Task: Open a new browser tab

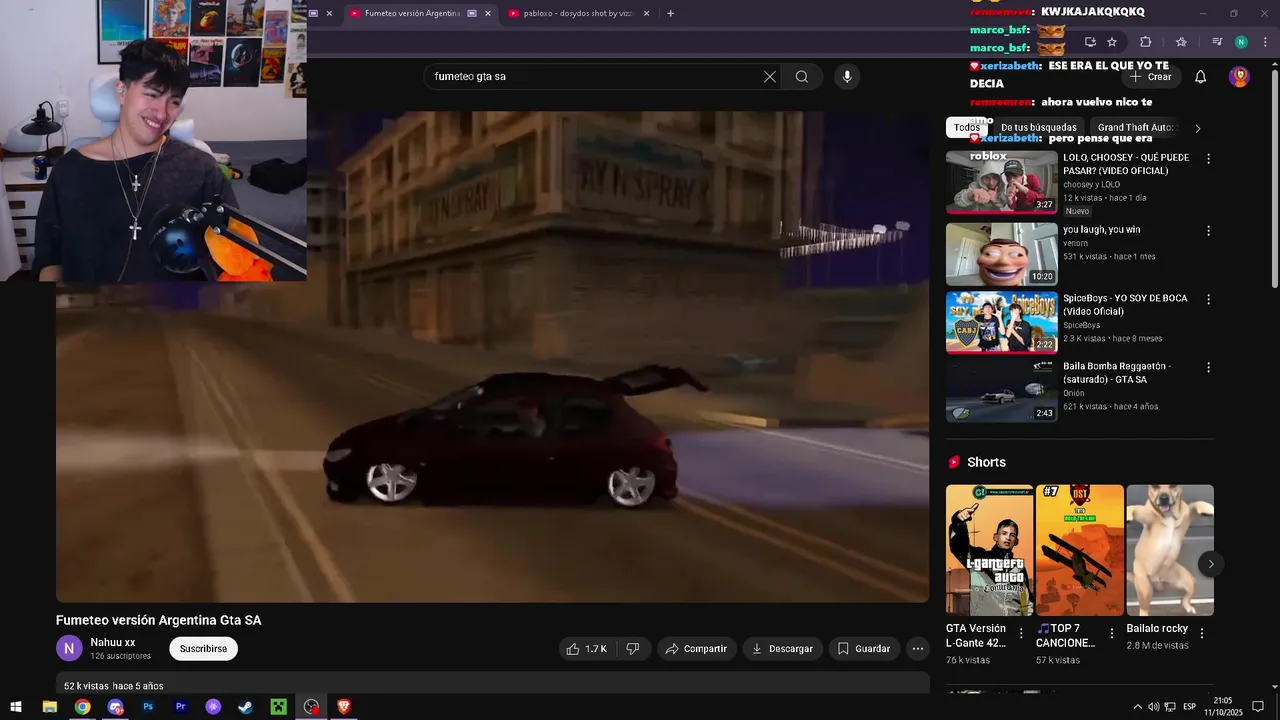Action: click(x=670, y=13)
